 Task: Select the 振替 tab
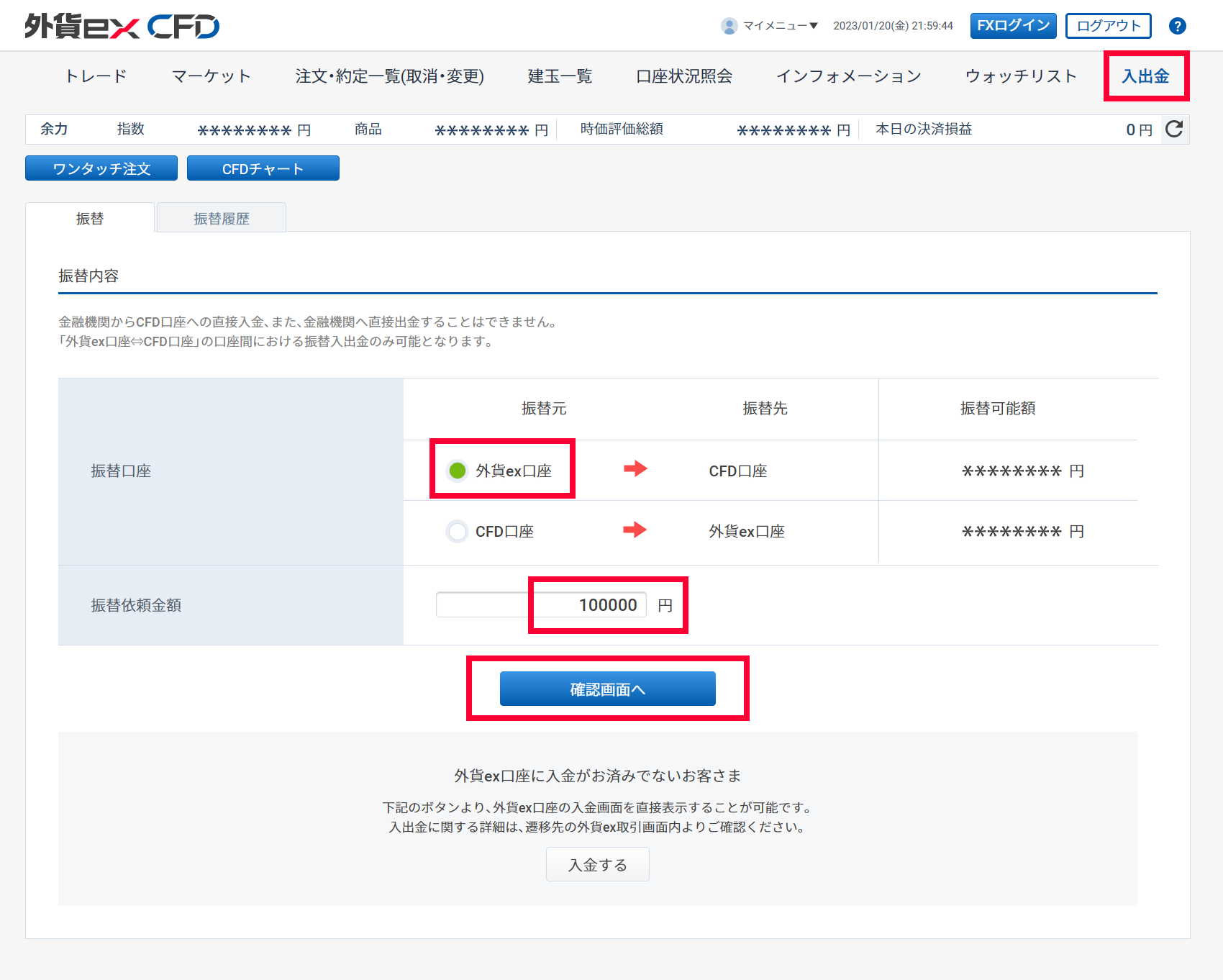(90, 219)
